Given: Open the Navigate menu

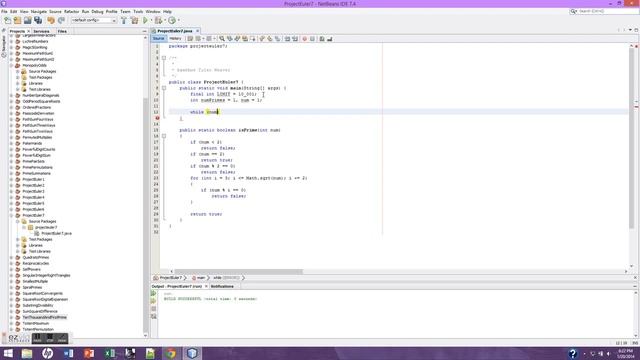Looking at the screenshot, I should (39, 11).
